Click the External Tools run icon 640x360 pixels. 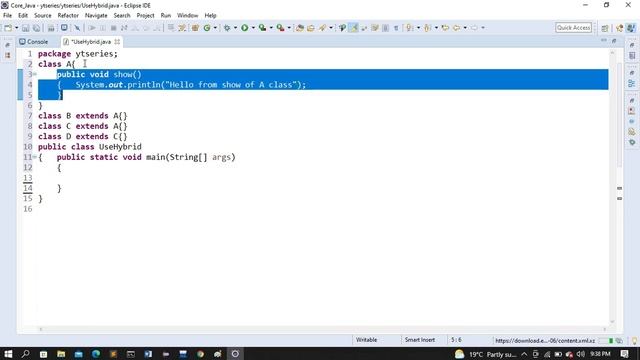tap(280, 28)
